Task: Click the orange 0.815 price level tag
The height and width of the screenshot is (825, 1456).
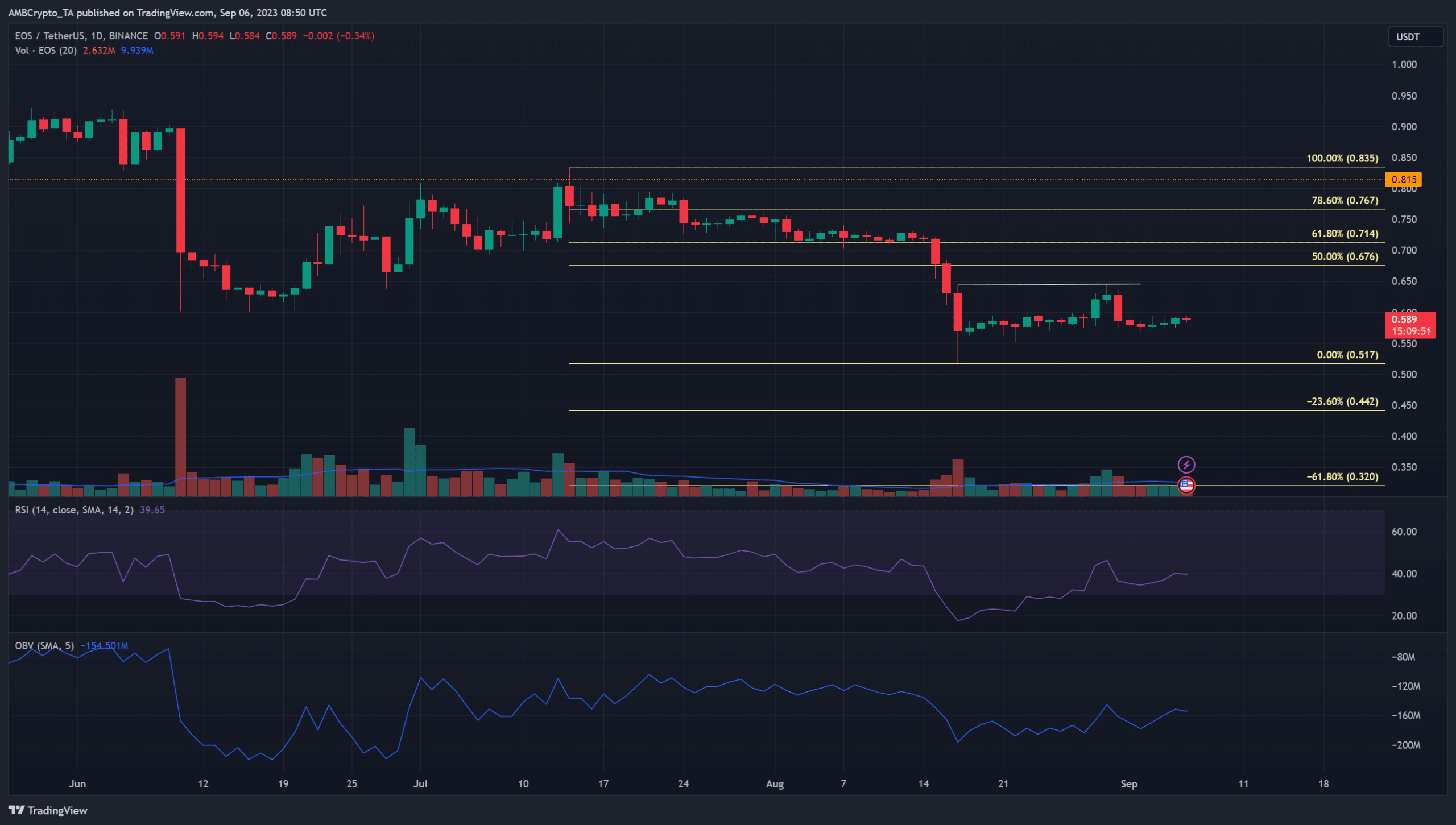Action: 1403,180
